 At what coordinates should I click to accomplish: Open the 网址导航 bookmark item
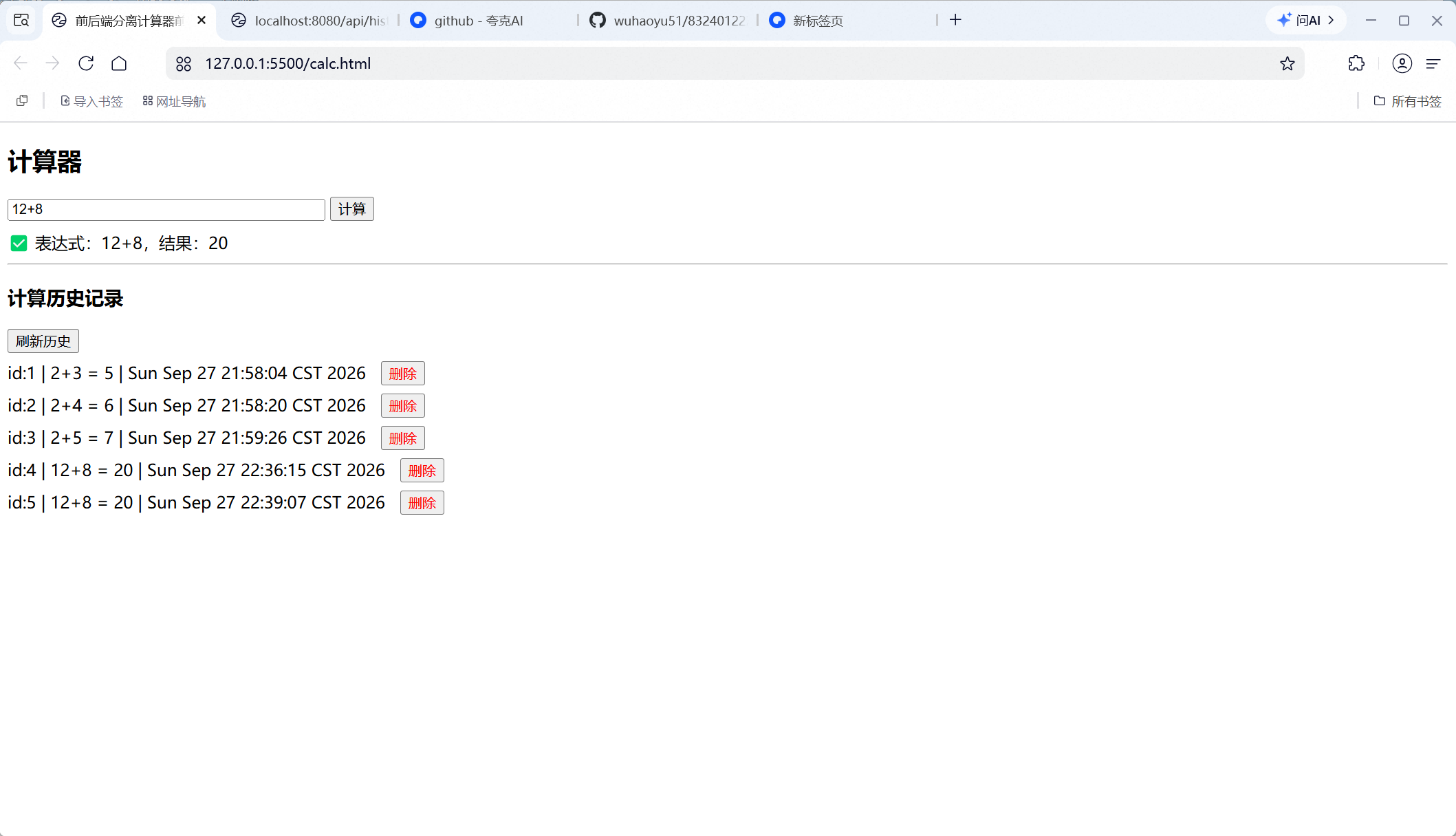point(174,101)
